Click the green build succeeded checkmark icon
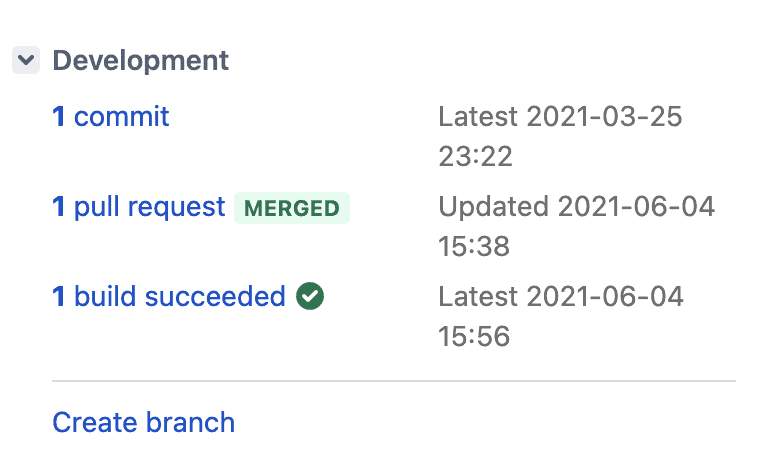The width and height of the screenshot is (776, 468). click(x=310, y=296)
